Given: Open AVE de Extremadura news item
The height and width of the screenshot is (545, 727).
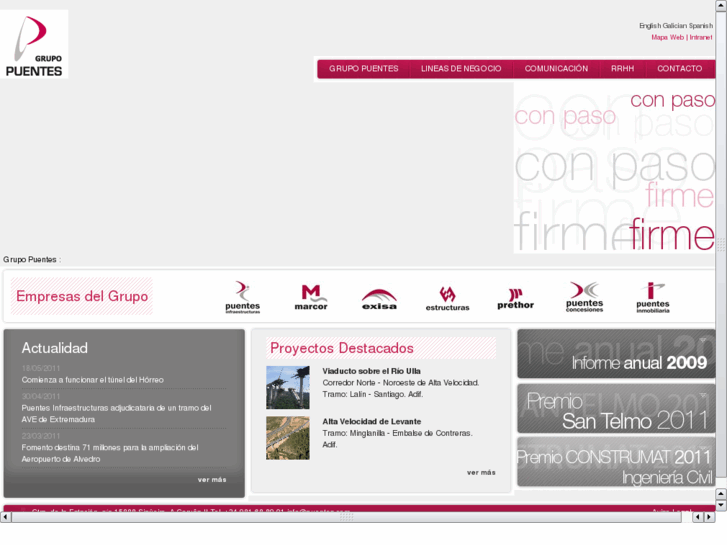Looking at the screenshot, I should [x=116, y=414].
